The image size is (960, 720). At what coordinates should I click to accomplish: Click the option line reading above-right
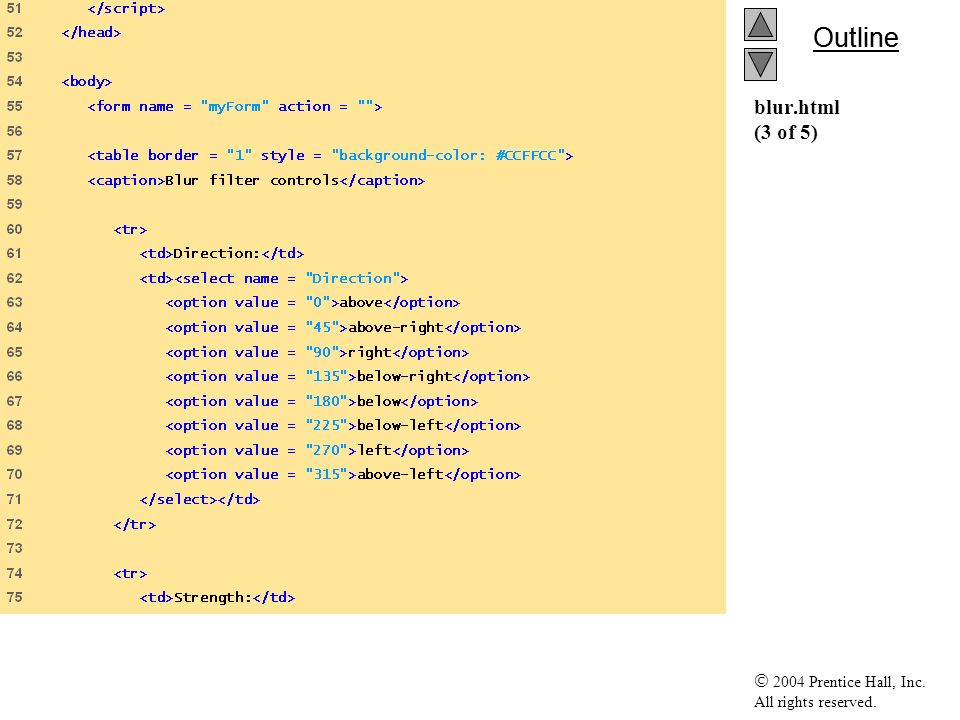click(343, 328)
